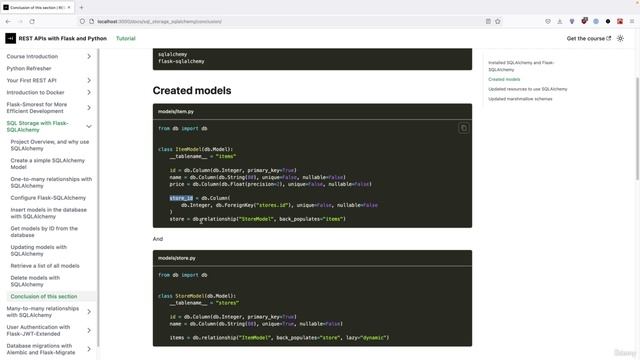The height and width of the screenshot is (360, 640).
Task: Go back with browser back arrow
Action: tap(8, 21)
